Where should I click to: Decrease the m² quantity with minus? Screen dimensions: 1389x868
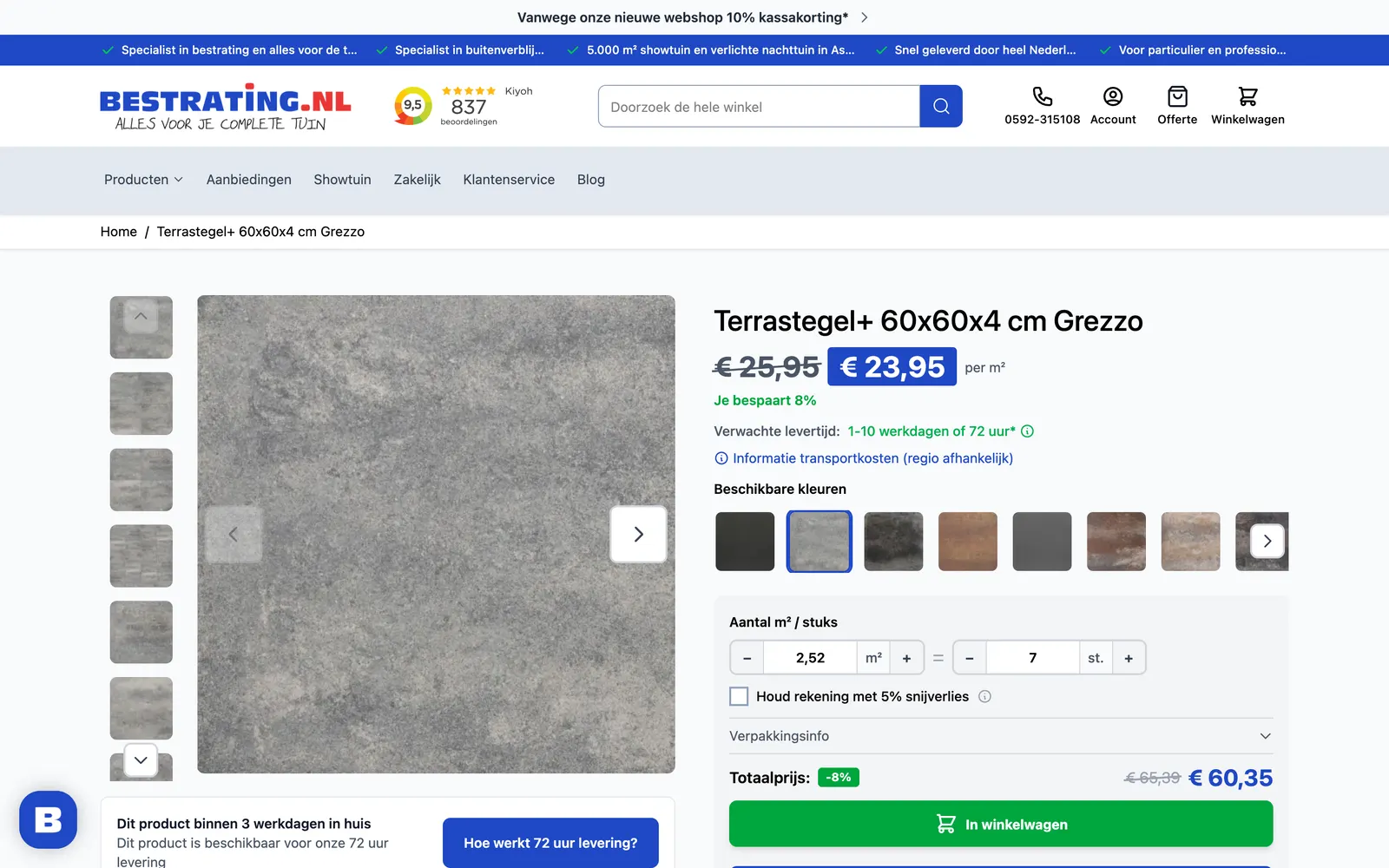pyautogui.click(x=747, y=658)
